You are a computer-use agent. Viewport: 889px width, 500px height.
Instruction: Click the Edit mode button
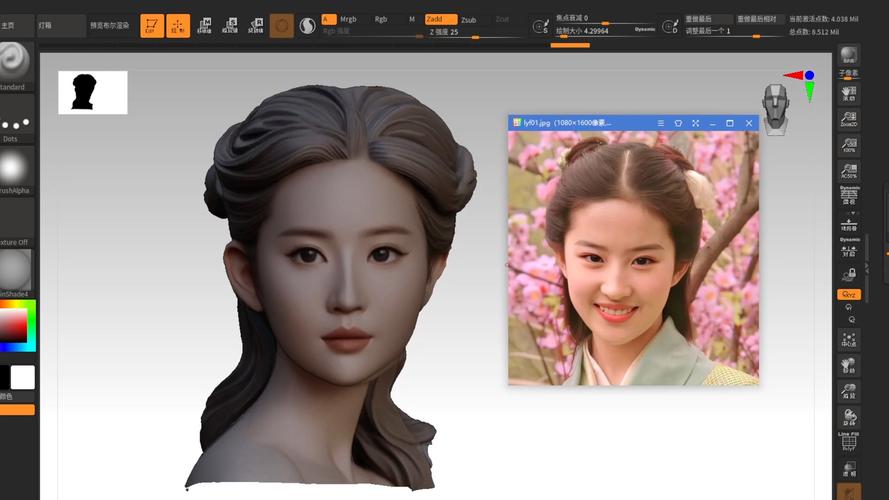pos(152,25)
